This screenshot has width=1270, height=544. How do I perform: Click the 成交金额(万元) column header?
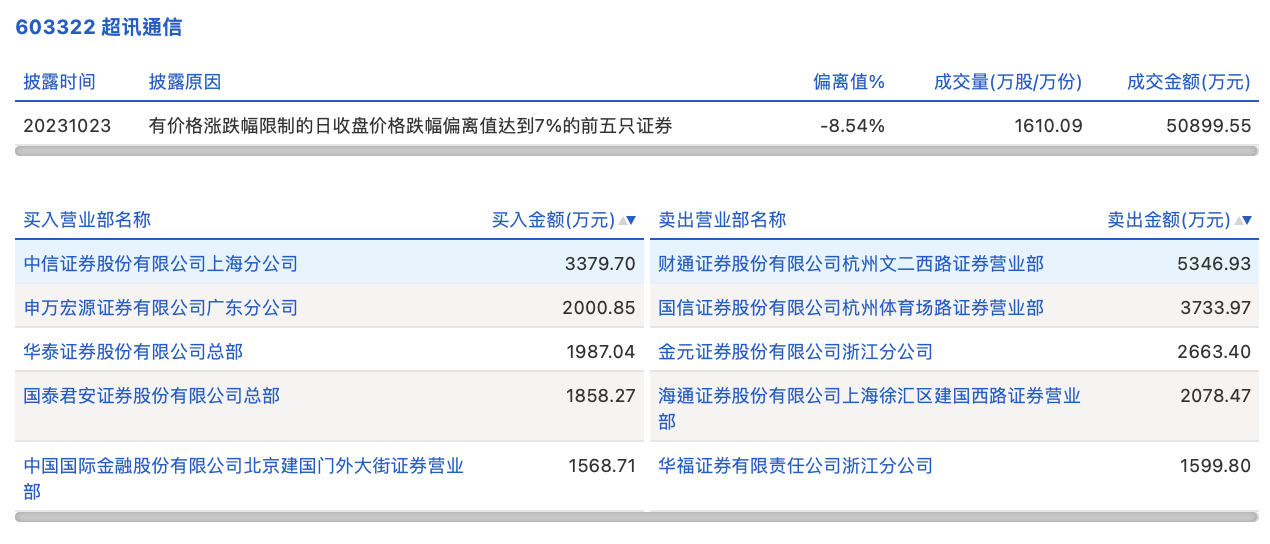pyautogui.click(x=1188, y=82)
